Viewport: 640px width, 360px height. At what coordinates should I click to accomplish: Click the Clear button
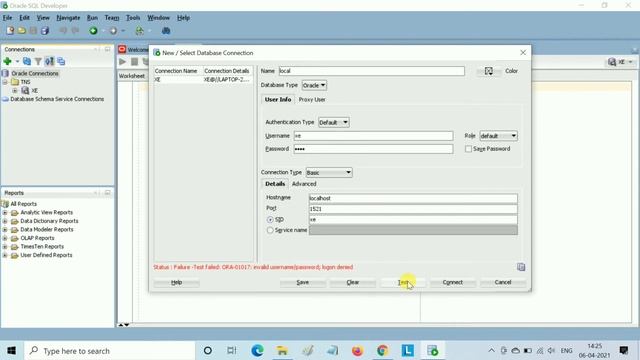[353, 282]
